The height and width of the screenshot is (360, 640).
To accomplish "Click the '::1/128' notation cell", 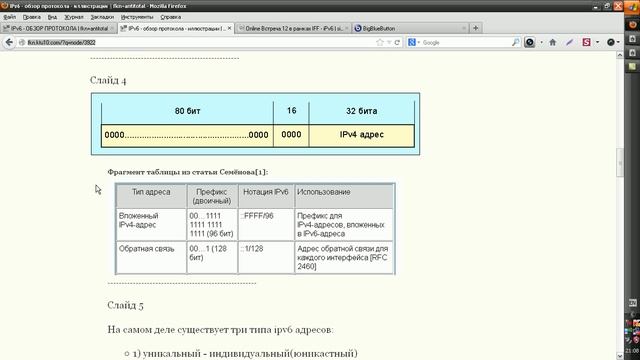I will [266, 258].
